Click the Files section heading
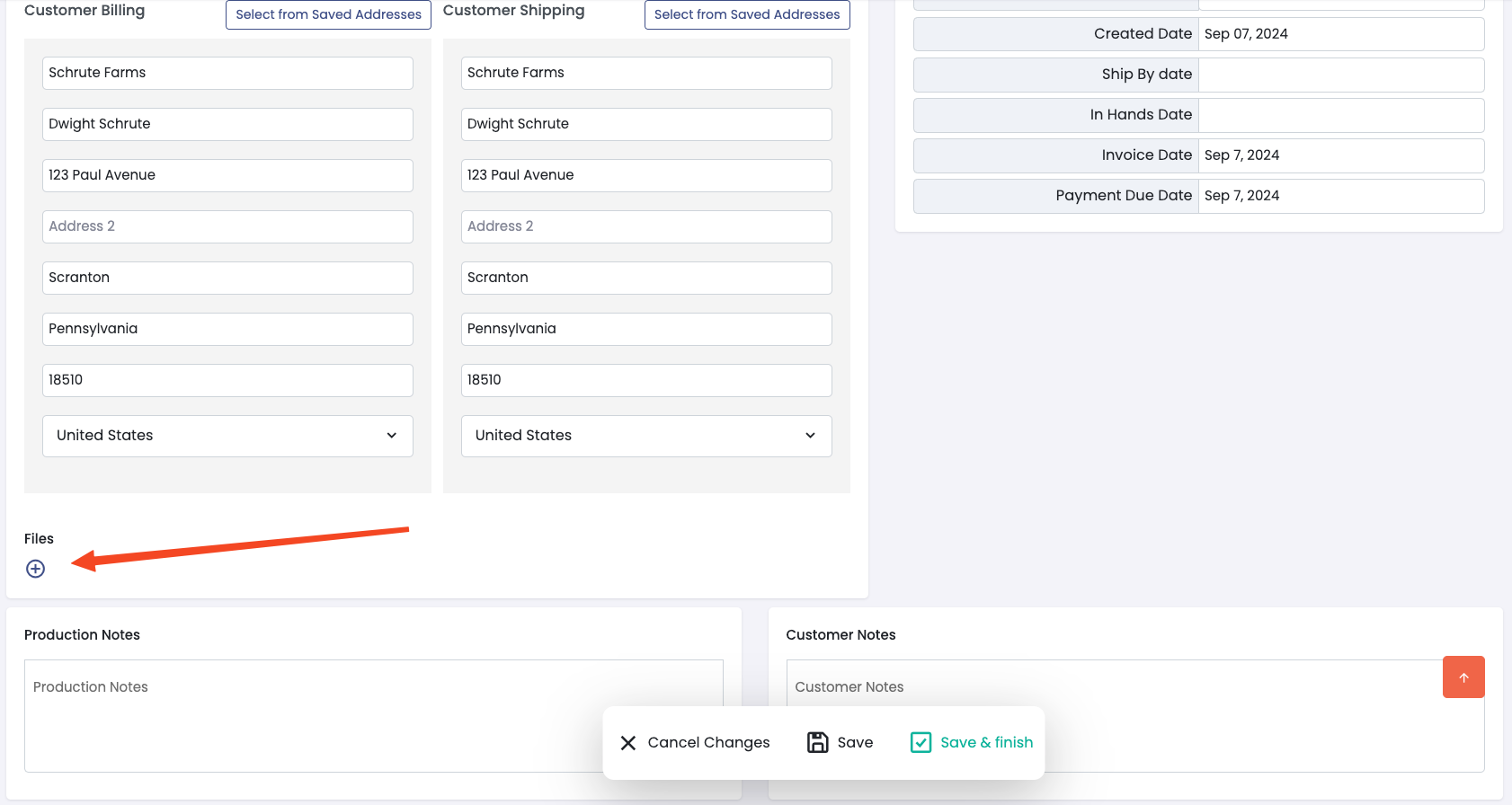Screen dimensions: 1512x805 tap(39, 539)
